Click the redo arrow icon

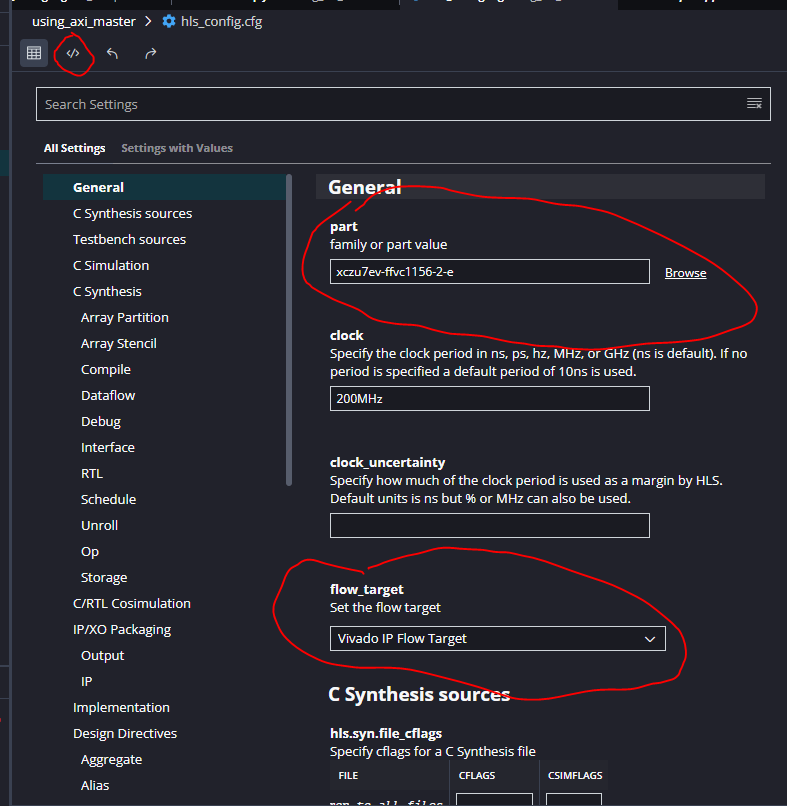[x=150, y=53]
